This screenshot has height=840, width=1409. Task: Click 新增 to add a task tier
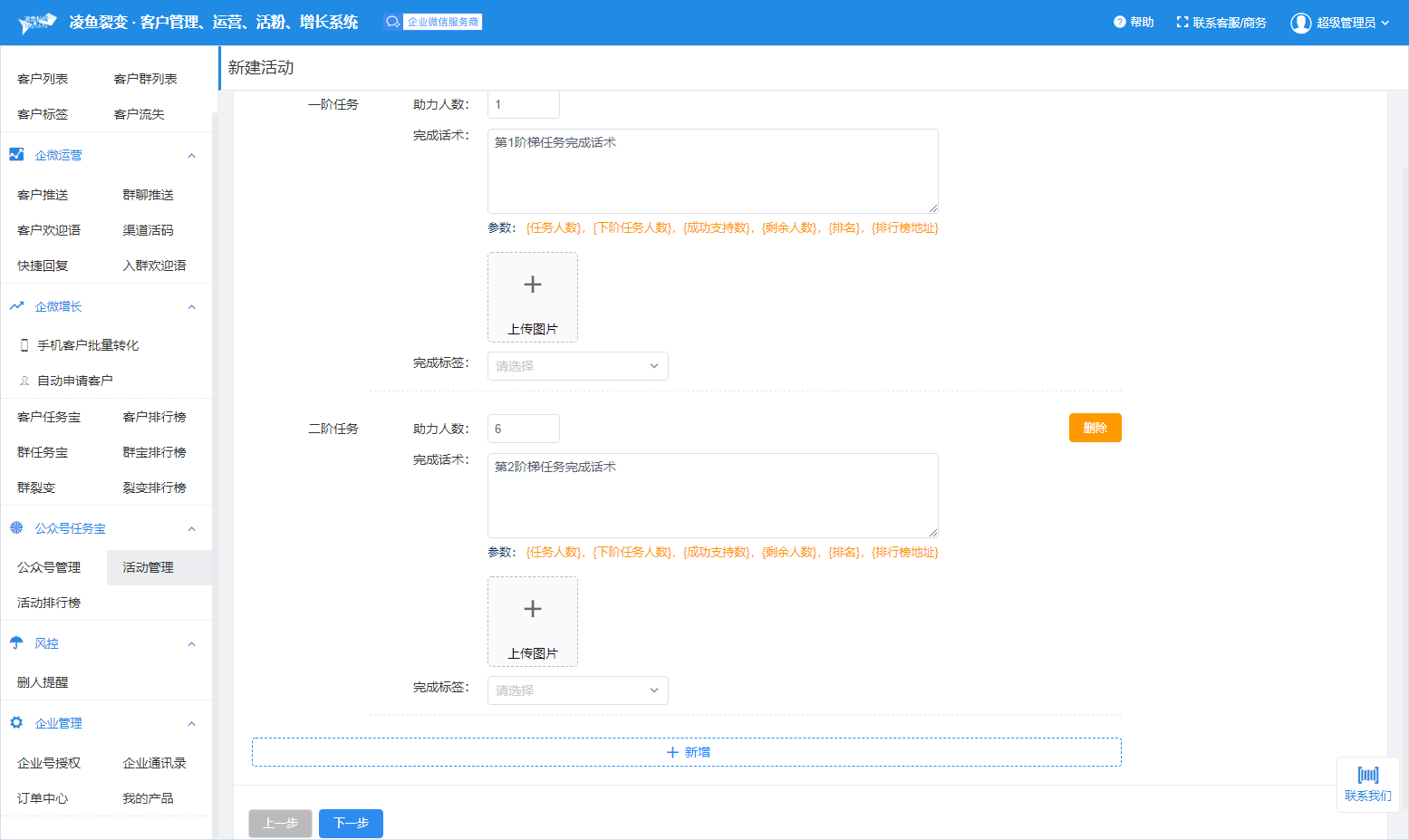[x=687, y=752]
